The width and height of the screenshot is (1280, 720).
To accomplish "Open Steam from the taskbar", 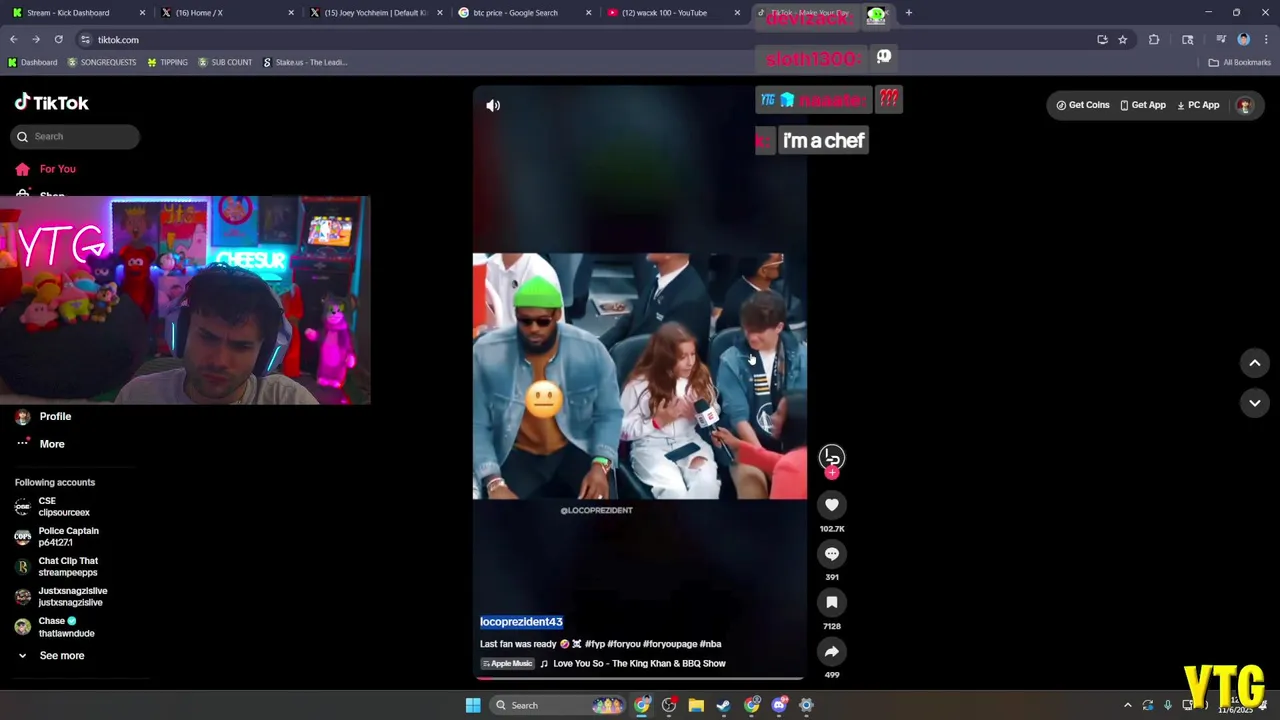I will pos(723,706).
